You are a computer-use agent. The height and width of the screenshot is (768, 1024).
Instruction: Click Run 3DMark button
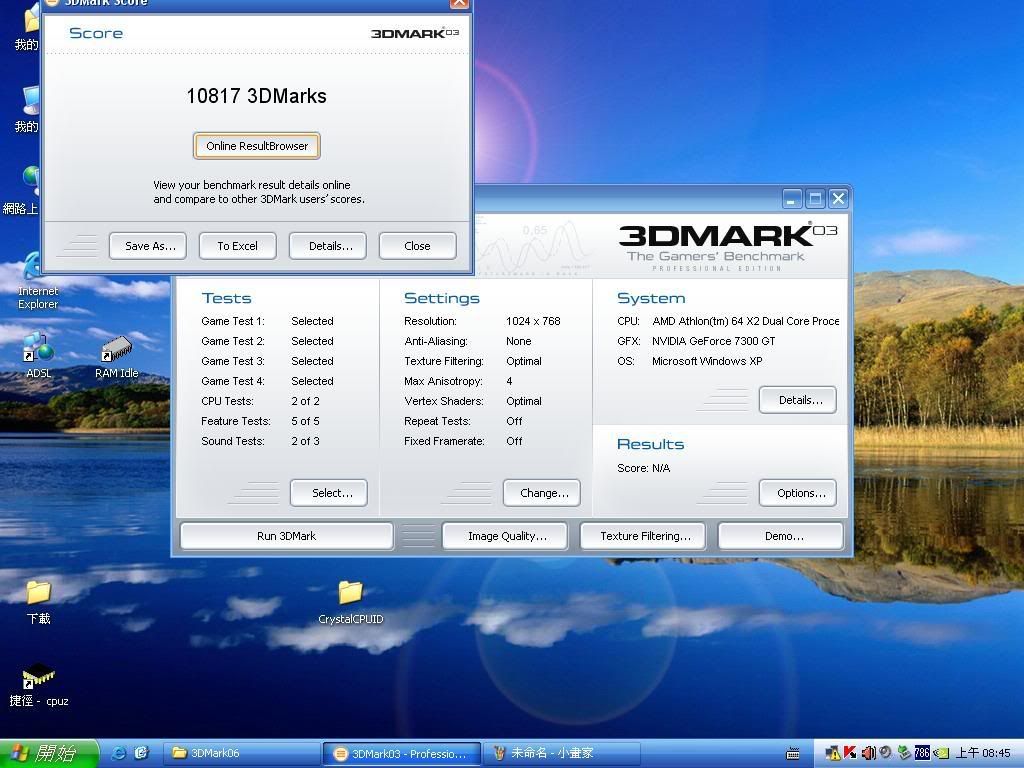[x=287, y=536]
